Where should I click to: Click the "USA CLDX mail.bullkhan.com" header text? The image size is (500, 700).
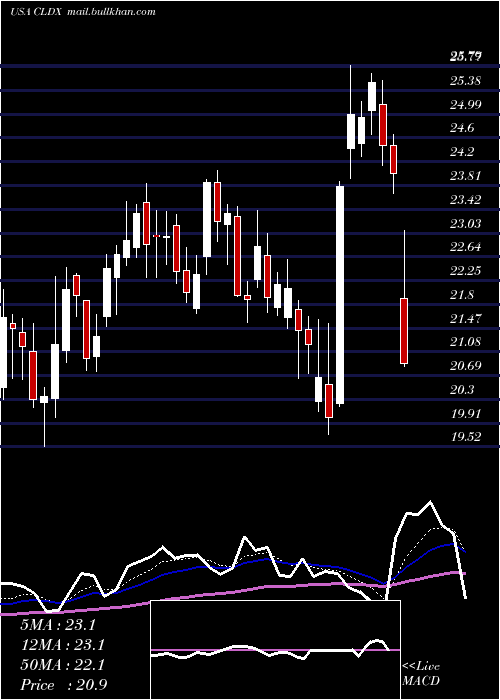[83, 12]
